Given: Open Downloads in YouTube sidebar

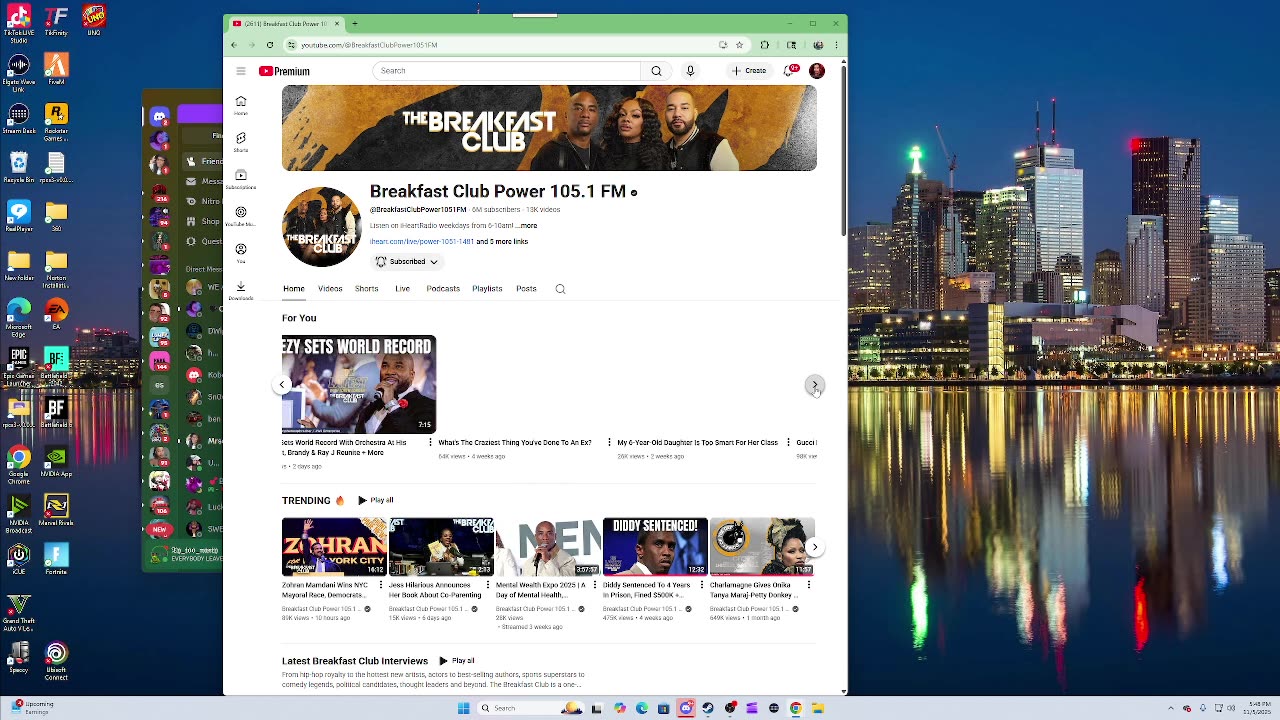Looking at the screenshot, I should (x=241, y=290).
